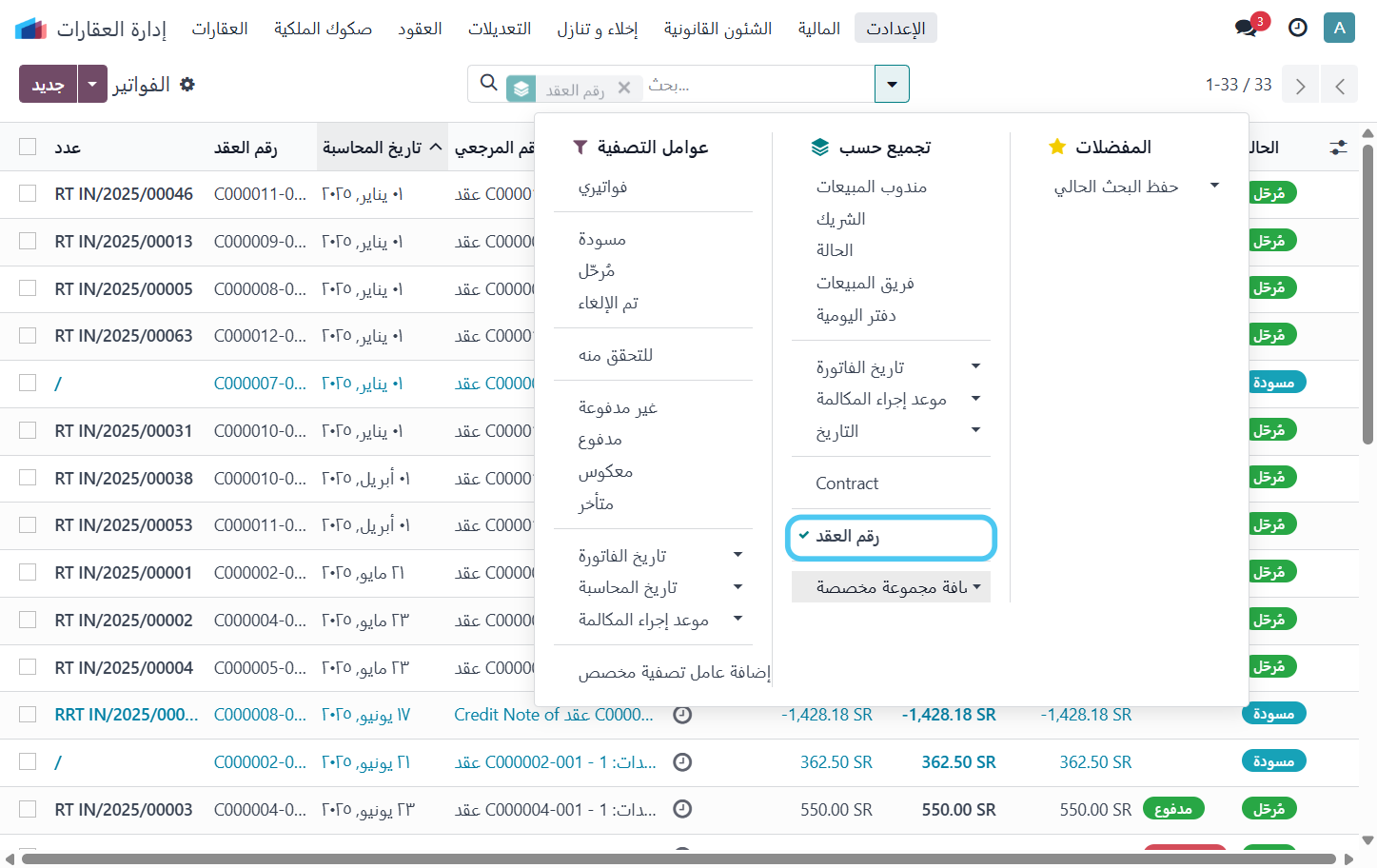The height and width of the screenshot is (868, 1377).
Task: Open the صكوك الملكية menu
Action: (323, 29)
